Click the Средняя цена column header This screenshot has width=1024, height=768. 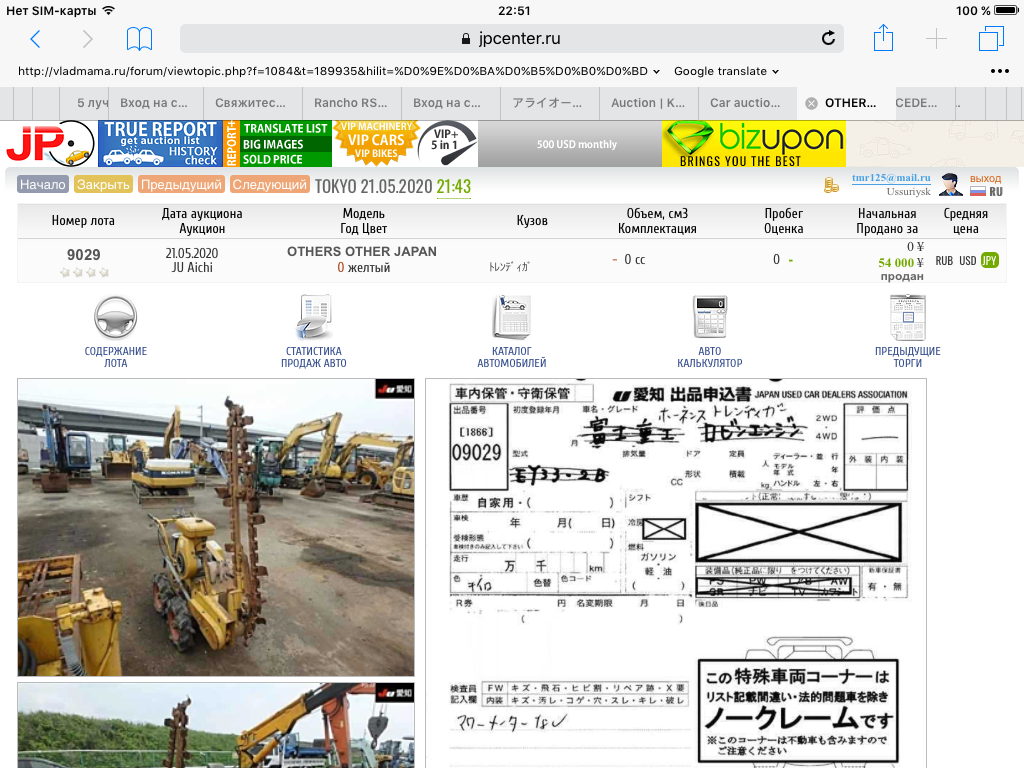click(x=965, y=221)
